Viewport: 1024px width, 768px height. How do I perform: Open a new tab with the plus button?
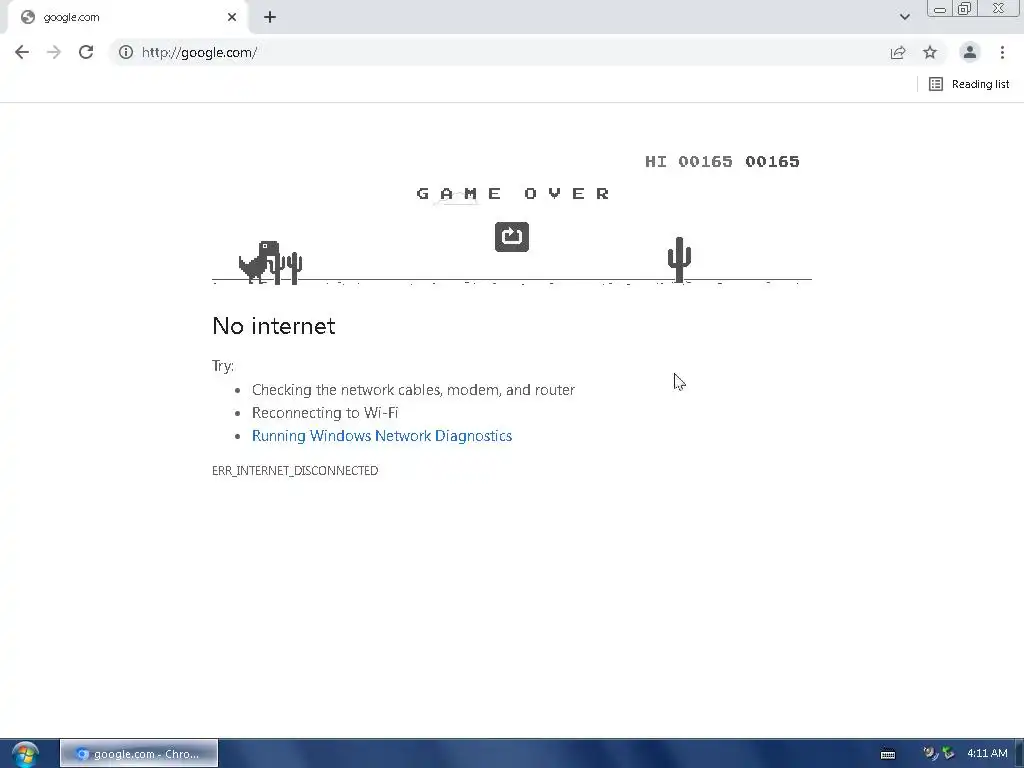click(x=270, y=18)
